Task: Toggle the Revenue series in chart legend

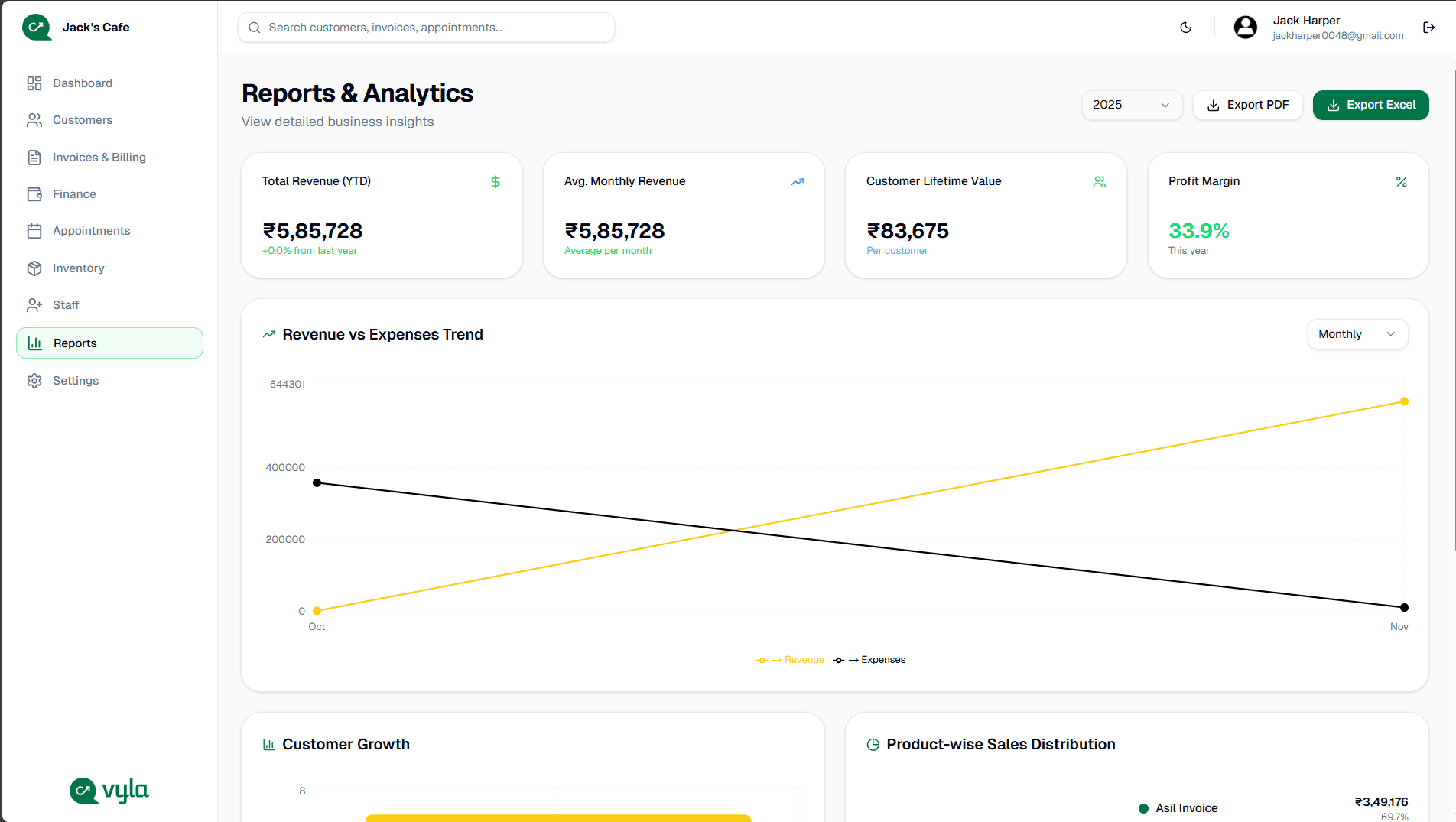Action: click(x=791, y=659)
